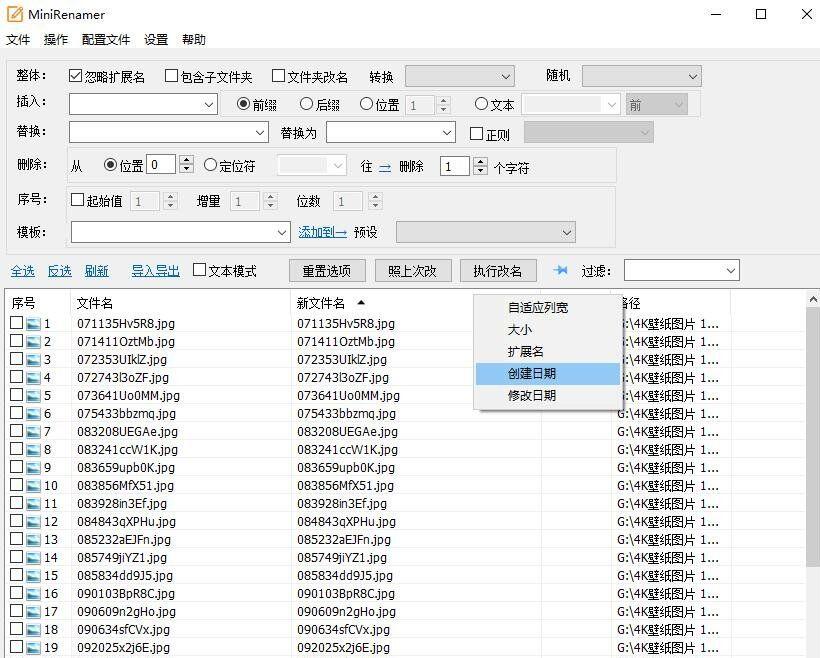This screenshot has width=820, height=658.
Task: Uncheck the 忽略扩展名 checkbox
Action: tap(74, 75)
